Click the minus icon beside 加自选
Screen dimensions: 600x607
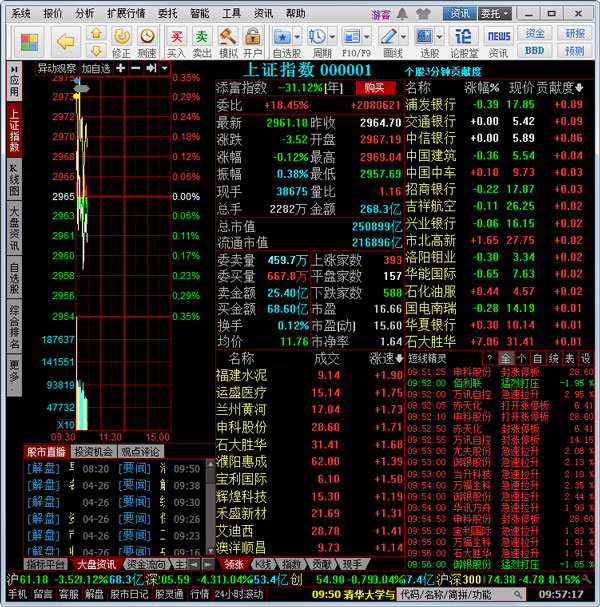coord(135,69)
